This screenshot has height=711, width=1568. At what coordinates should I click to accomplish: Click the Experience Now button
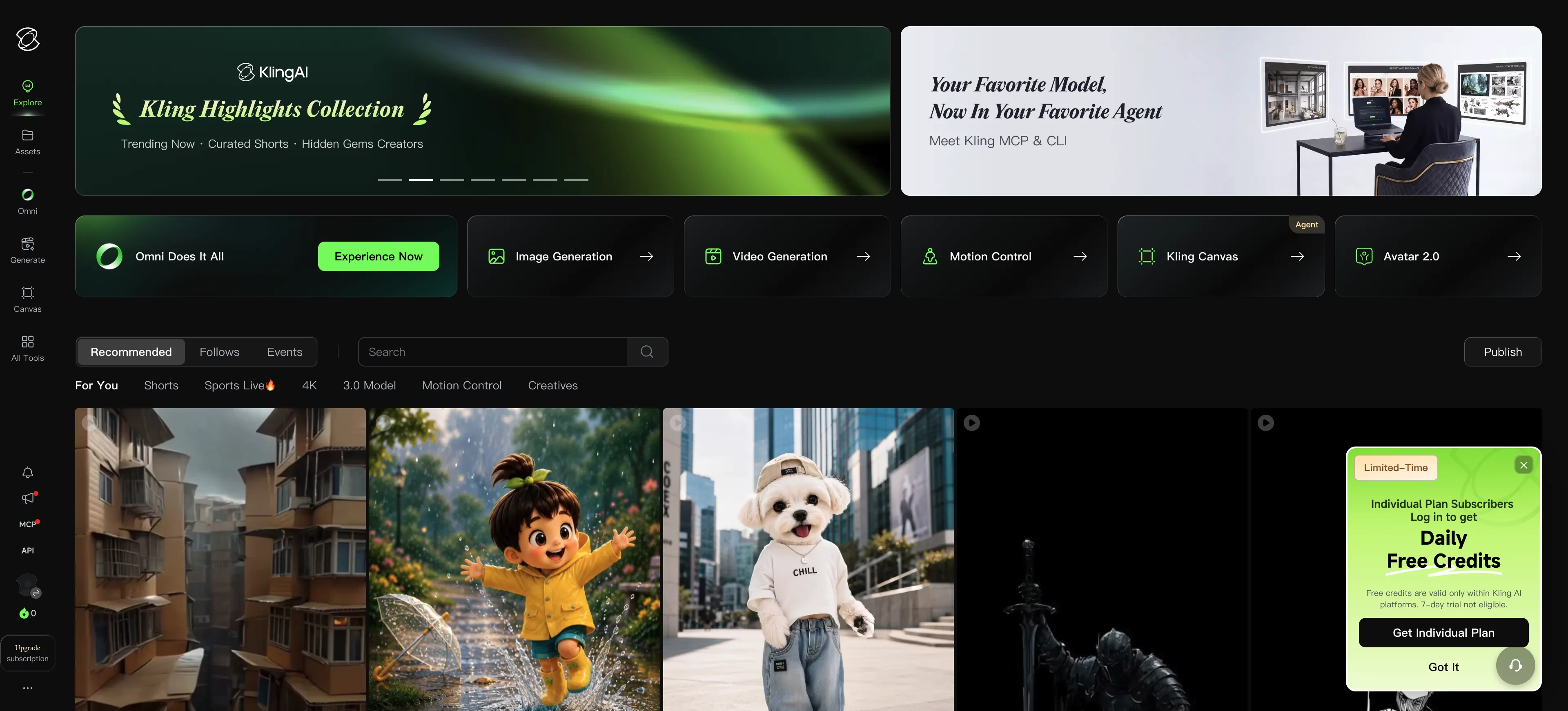coord(378,256)
